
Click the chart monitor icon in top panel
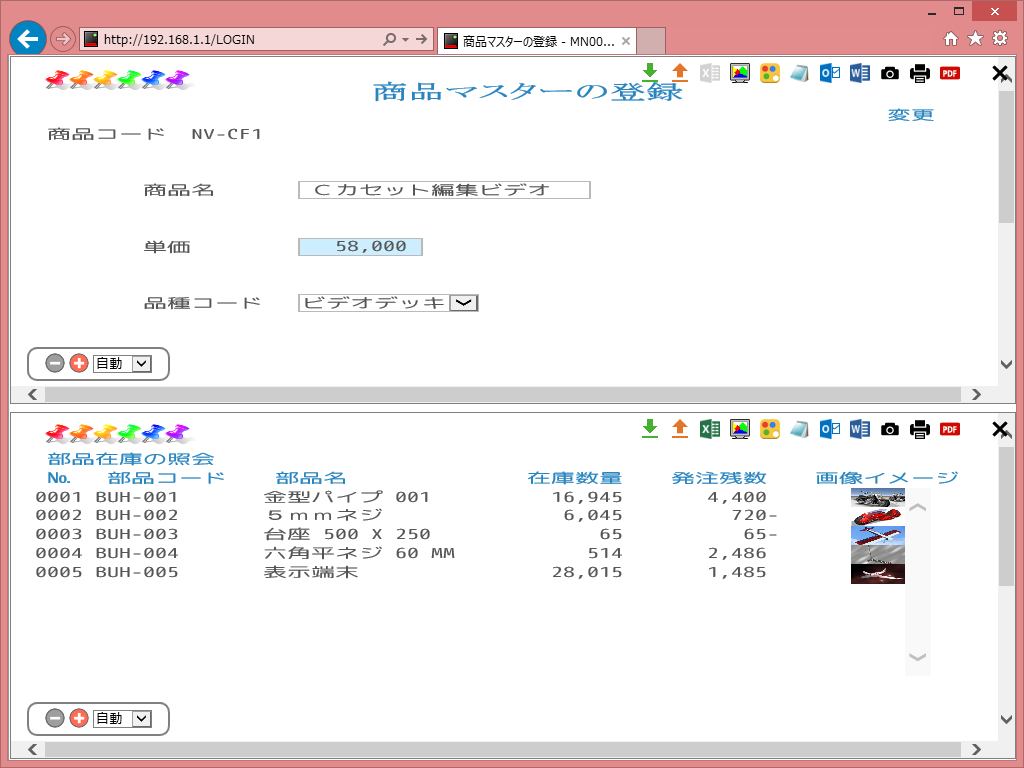pos(740,72)
